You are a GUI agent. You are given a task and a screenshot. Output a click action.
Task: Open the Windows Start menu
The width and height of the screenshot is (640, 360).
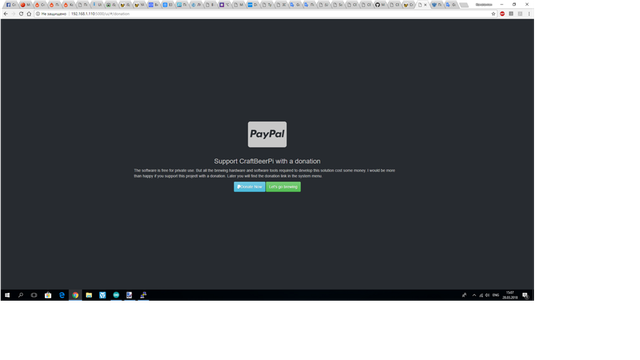(7, 295)
